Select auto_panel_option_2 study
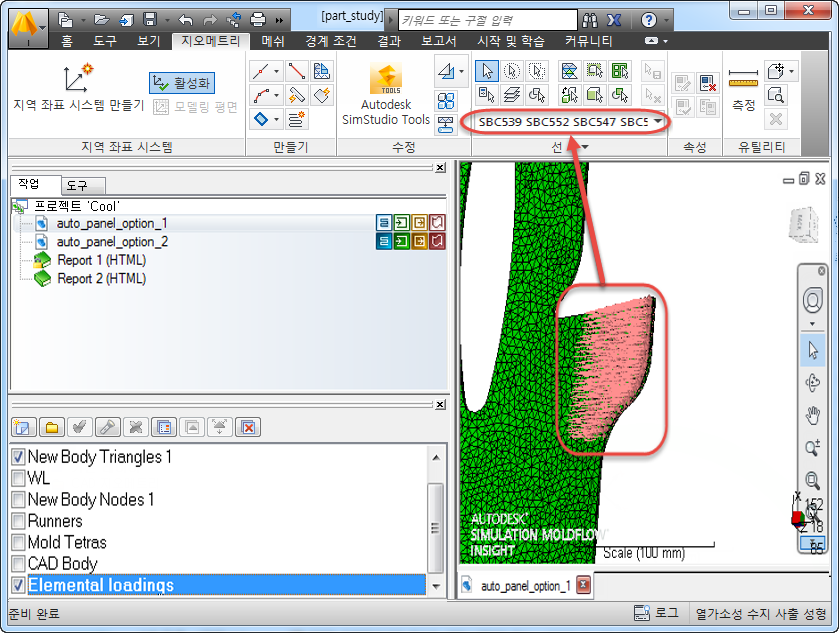This screenshot has width=839, height=633. point(112,242)
